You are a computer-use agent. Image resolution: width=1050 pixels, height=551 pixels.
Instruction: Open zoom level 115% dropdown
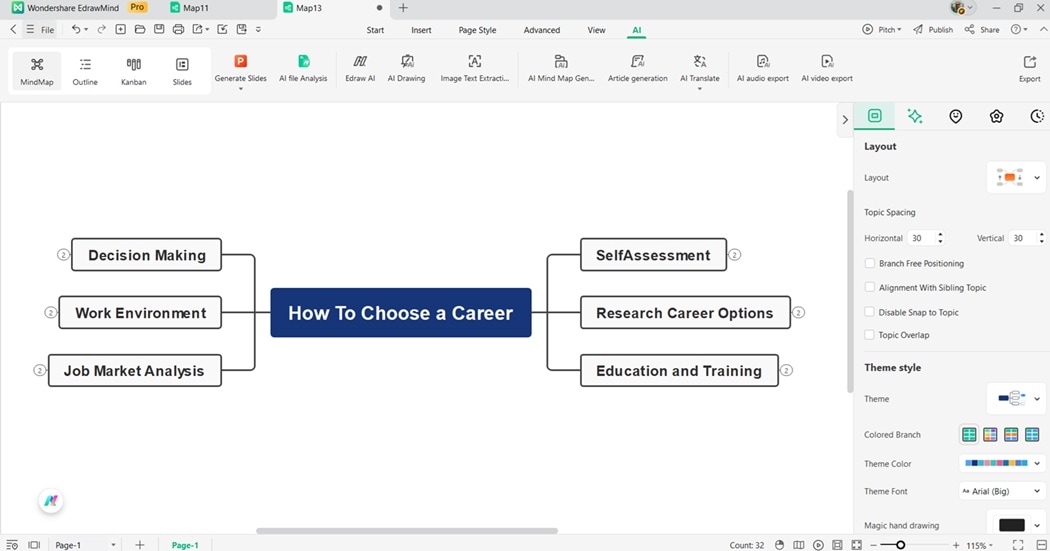(x=980, y=546)
